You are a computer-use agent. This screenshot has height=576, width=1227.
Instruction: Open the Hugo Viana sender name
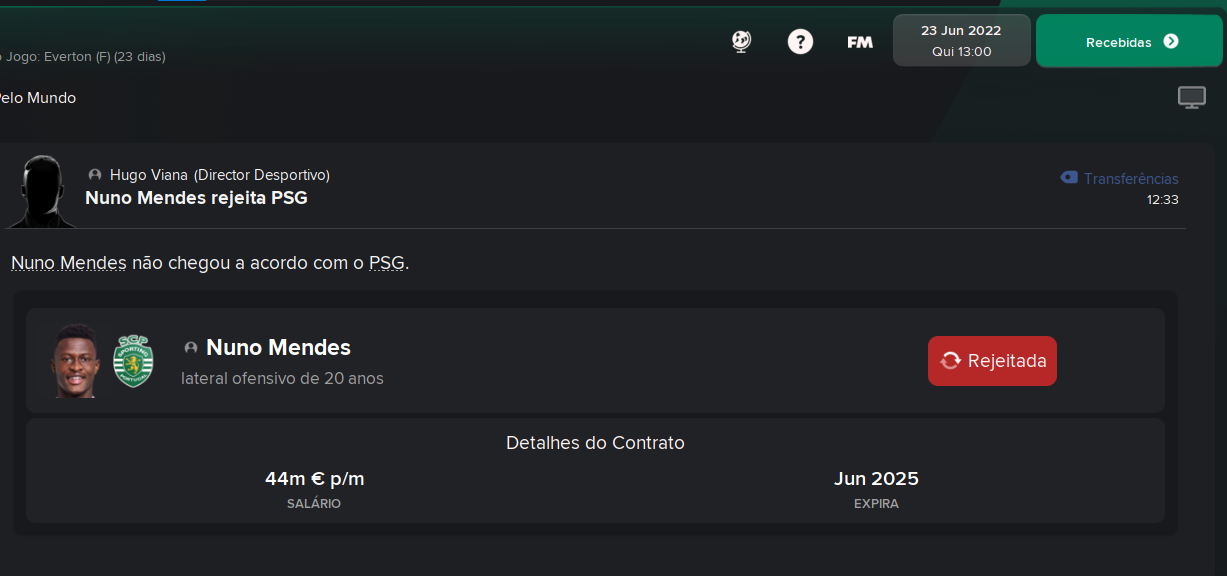point(149,175)
